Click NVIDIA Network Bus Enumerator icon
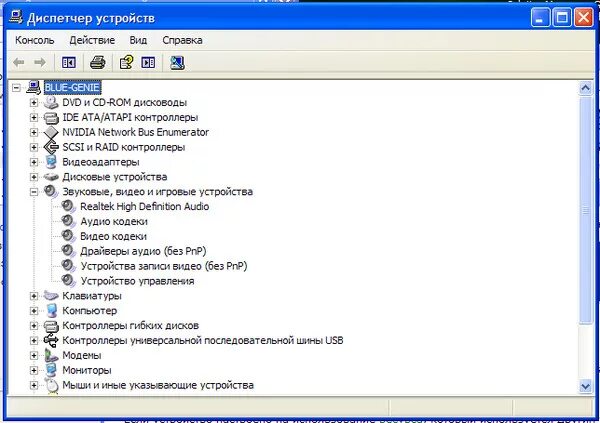This screenshot has width=600, height=423. (51, 132)
